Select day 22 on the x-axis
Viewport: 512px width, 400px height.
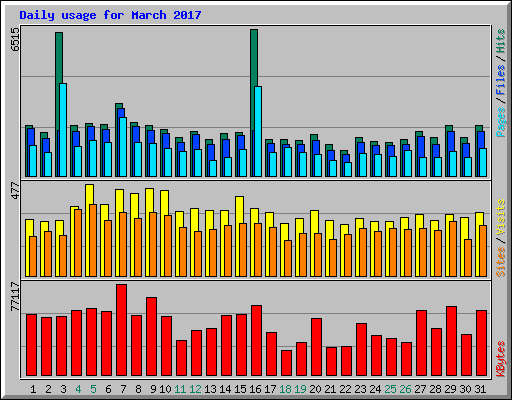tap(345, 389)
